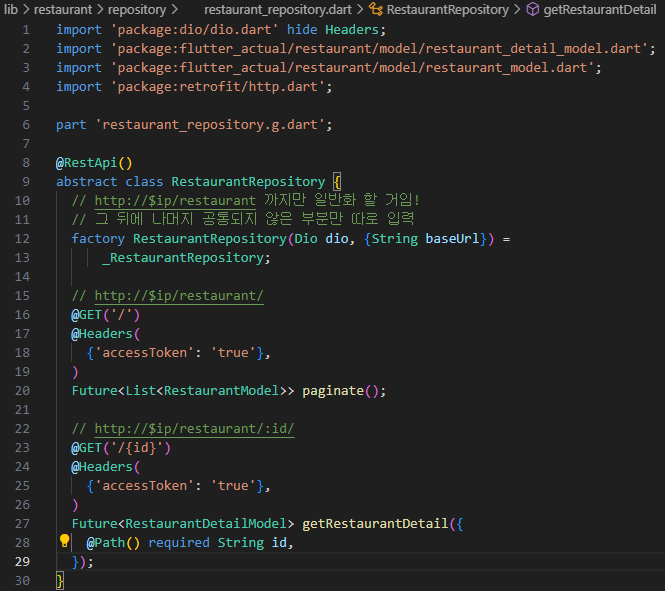Click 'required' keyword on line 28
This screenshot has height=591, width=665.
pos(179,543)
